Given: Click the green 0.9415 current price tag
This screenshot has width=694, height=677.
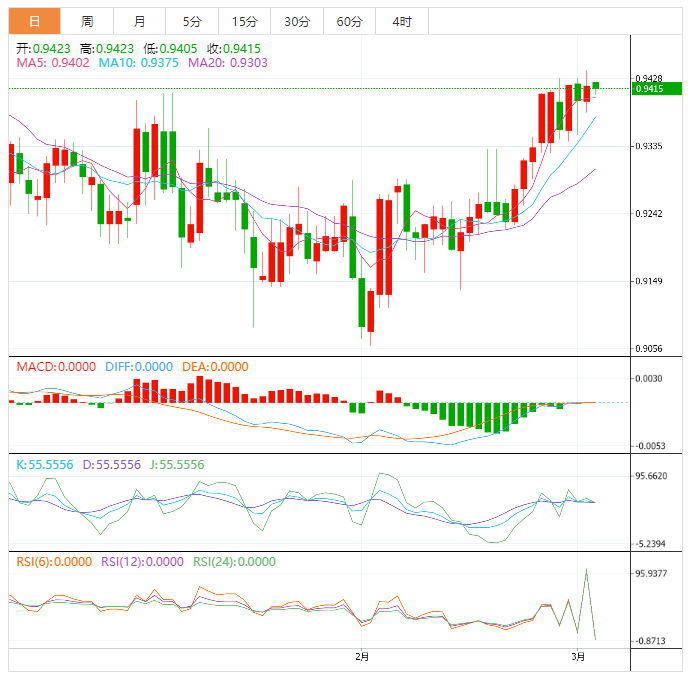Looking at the screenshot, I should click(x=657, y=89).
